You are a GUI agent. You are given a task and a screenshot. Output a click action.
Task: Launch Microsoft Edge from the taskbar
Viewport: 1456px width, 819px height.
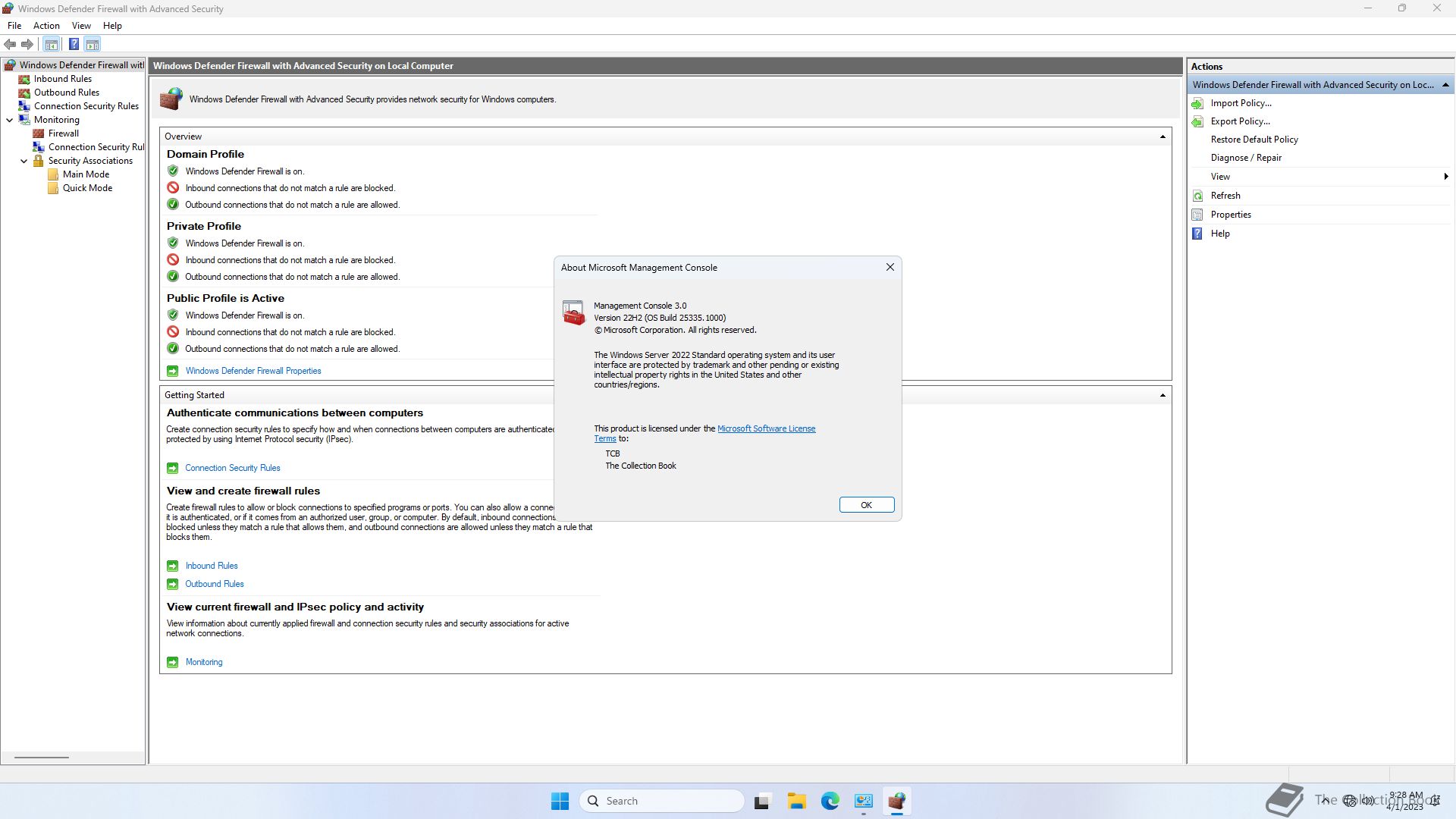(830, 801)
